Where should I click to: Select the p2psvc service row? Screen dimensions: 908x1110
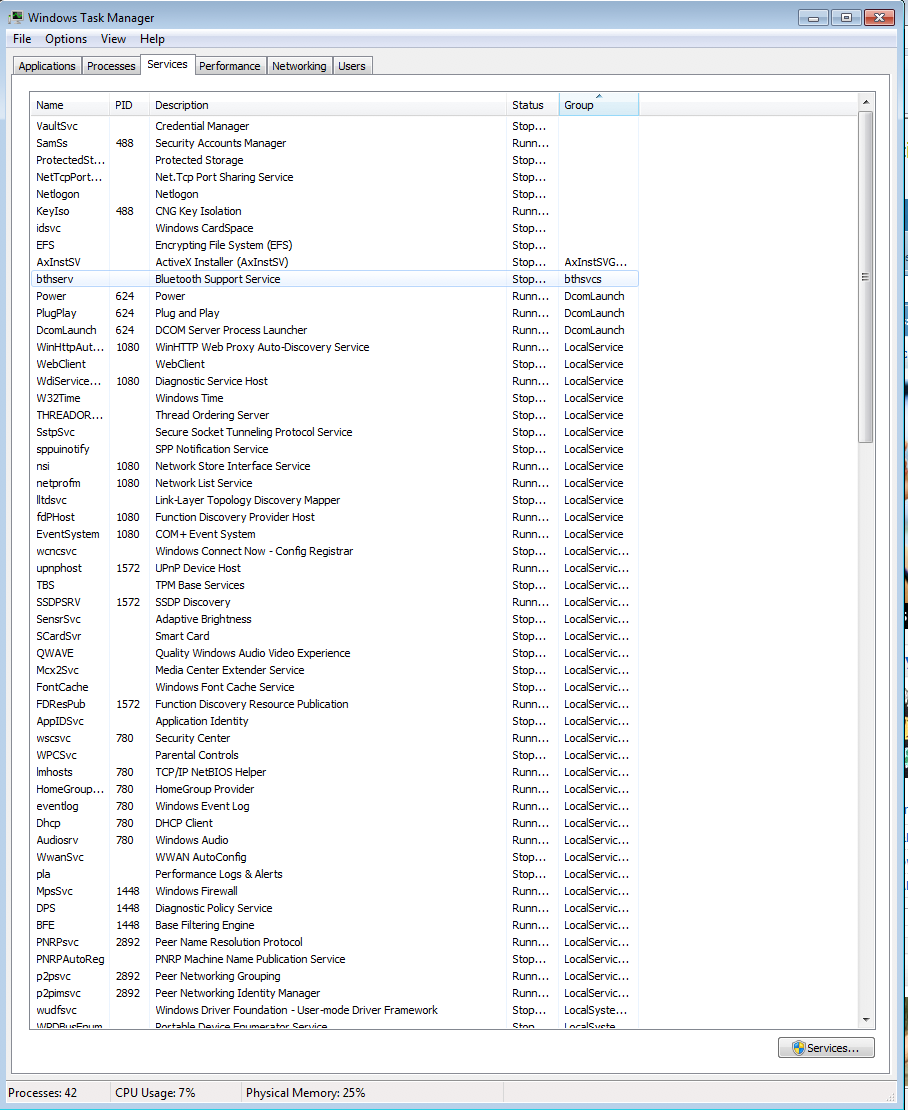click(335, 975)
